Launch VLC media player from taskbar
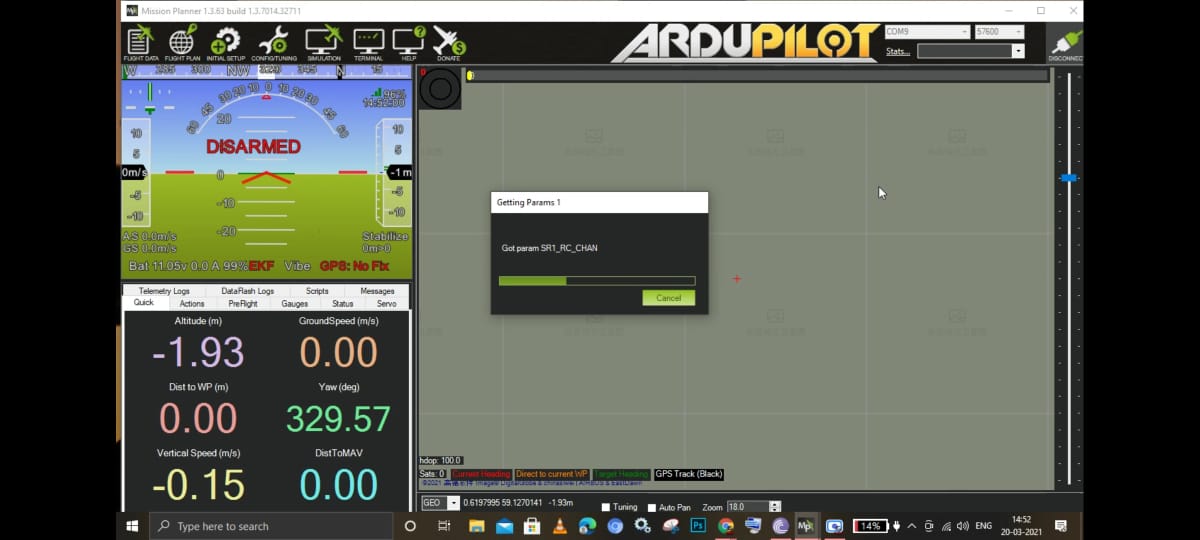Viewport: 1200px width, 540px height. (x=560, y=525)
